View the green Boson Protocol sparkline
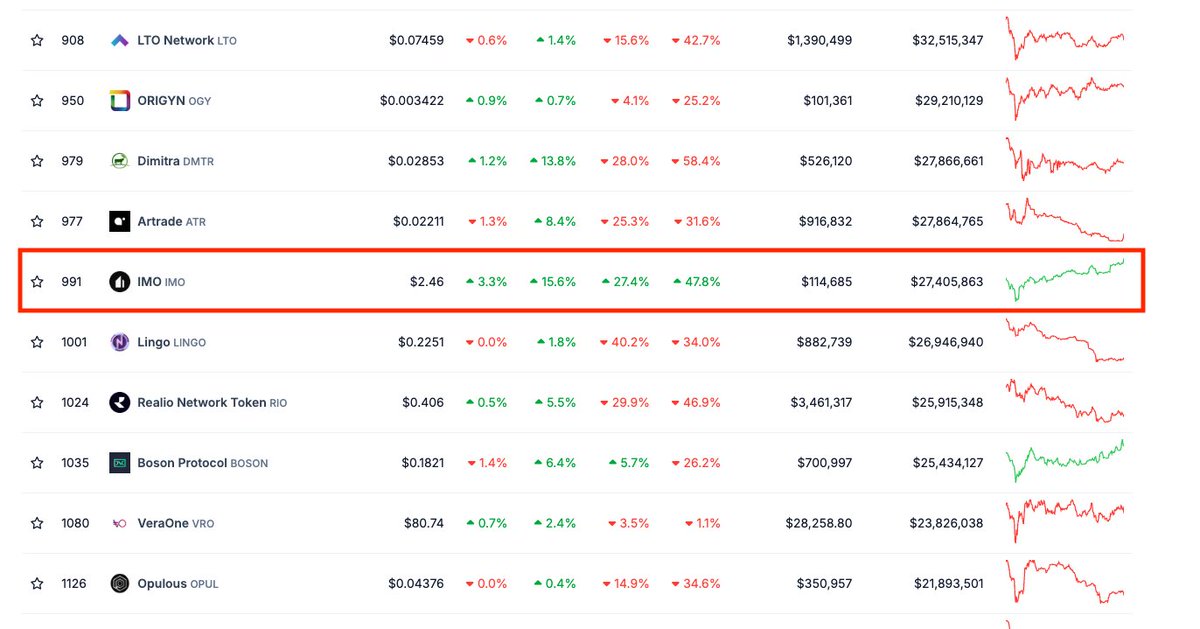The height and width of the screenshot is (629, 1200). click(x=1065, y=461)
